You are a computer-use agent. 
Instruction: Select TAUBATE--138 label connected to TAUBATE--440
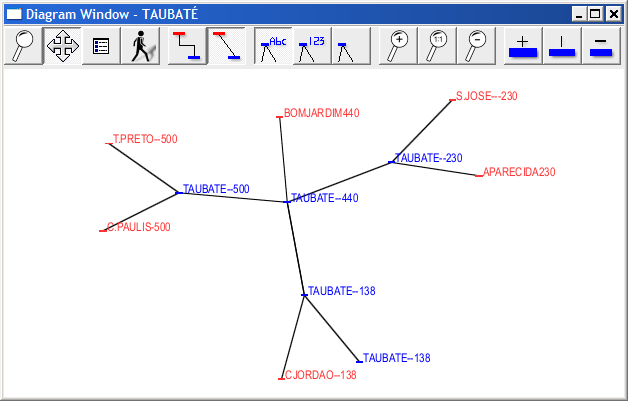point(342,291)
